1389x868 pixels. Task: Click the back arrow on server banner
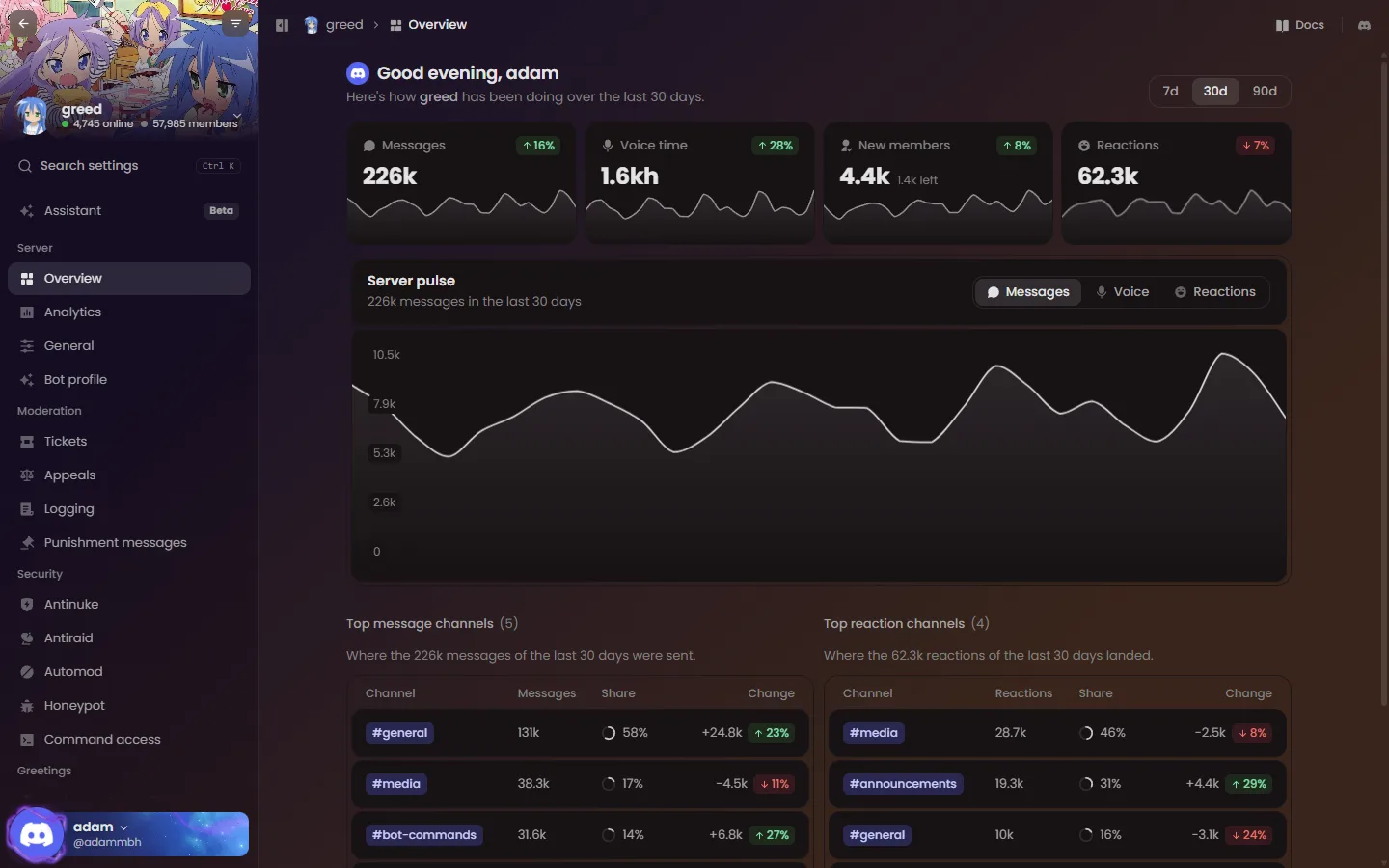23,24
